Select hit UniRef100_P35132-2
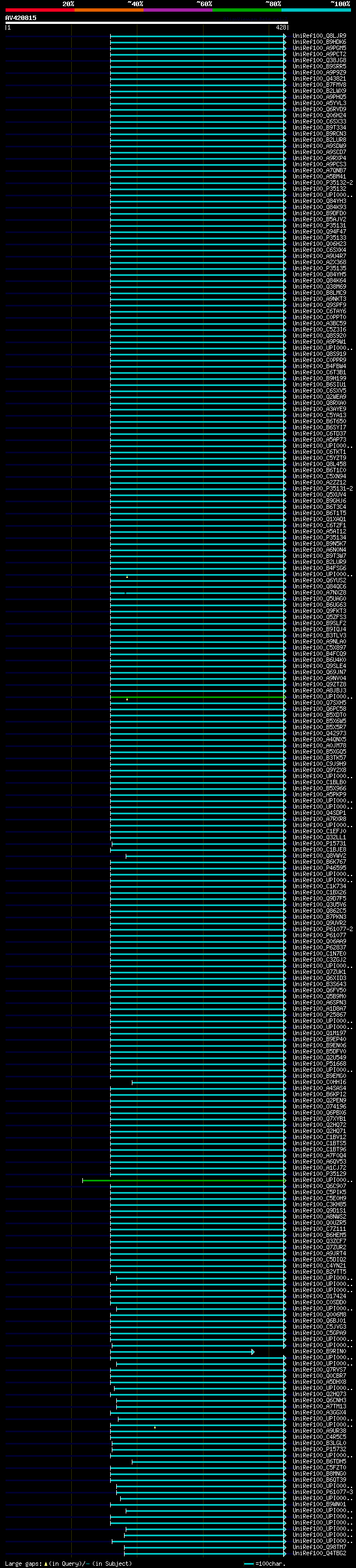356x1568 pixels. 323,182
